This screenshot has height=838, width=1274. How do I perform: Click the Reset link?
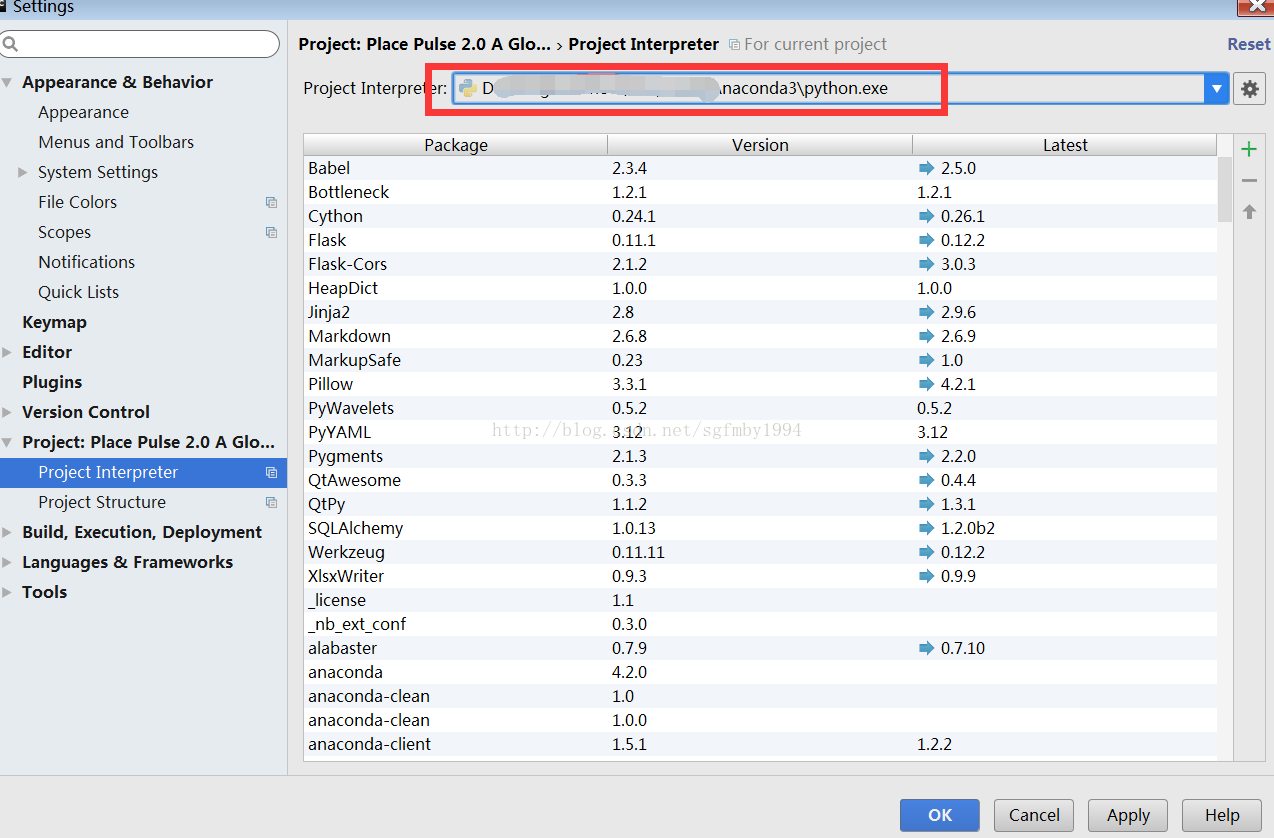(1249, 44)
